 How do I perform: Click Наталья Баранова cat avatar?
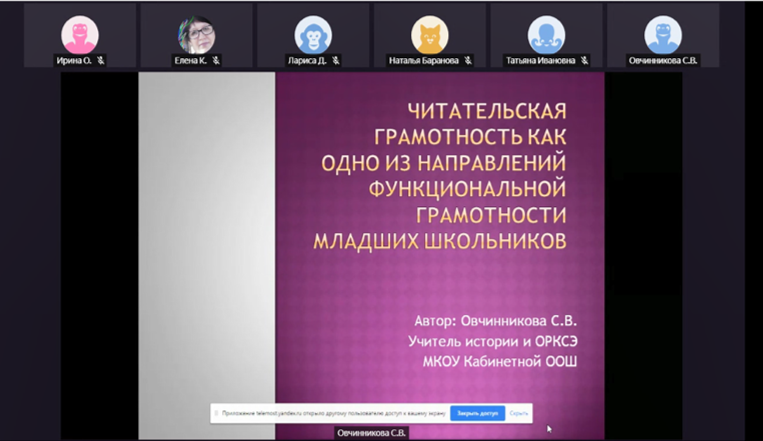click(430, 36)
